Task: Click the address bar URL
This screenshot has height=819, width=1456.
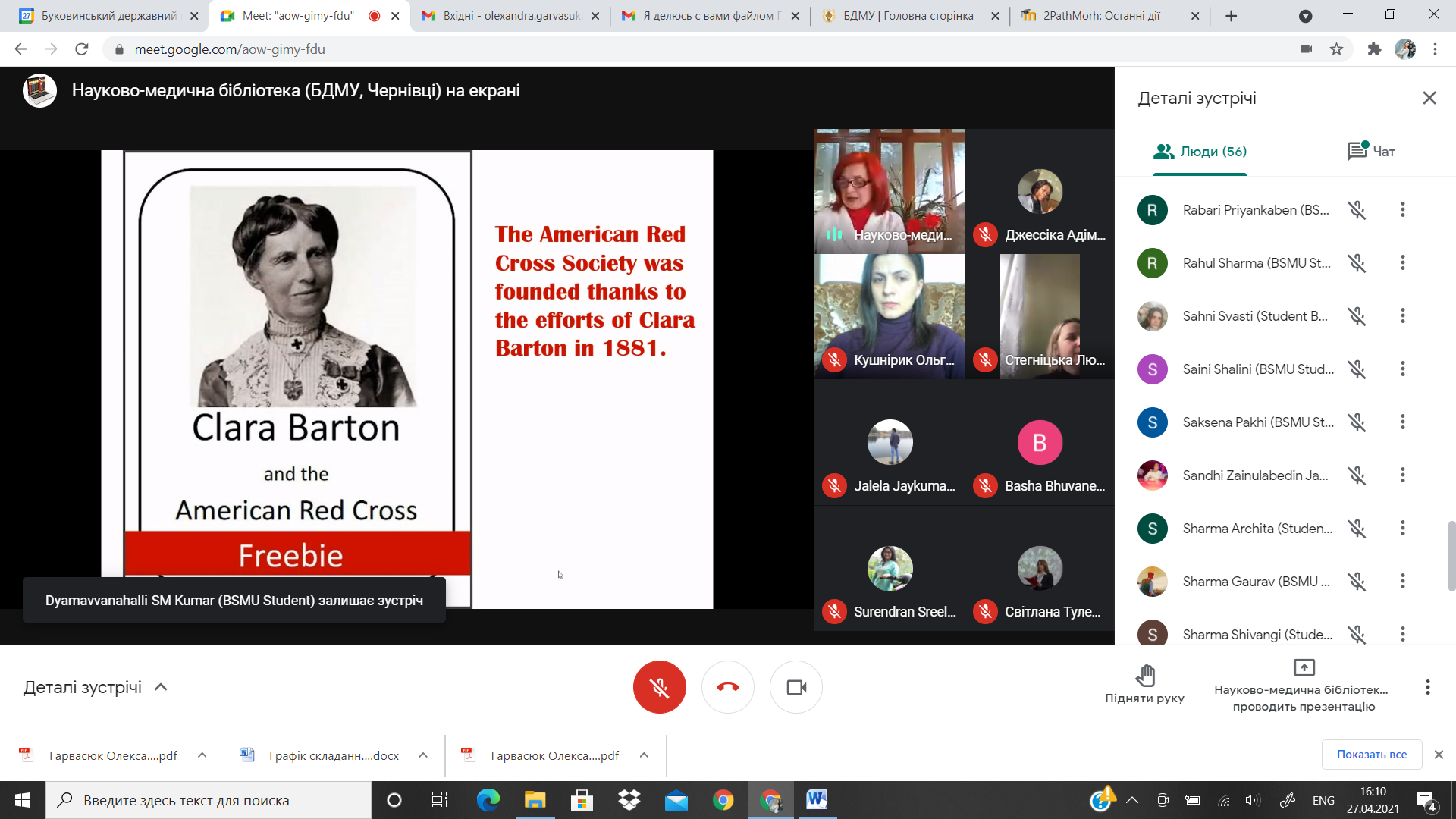Action: tap(230, 49)
